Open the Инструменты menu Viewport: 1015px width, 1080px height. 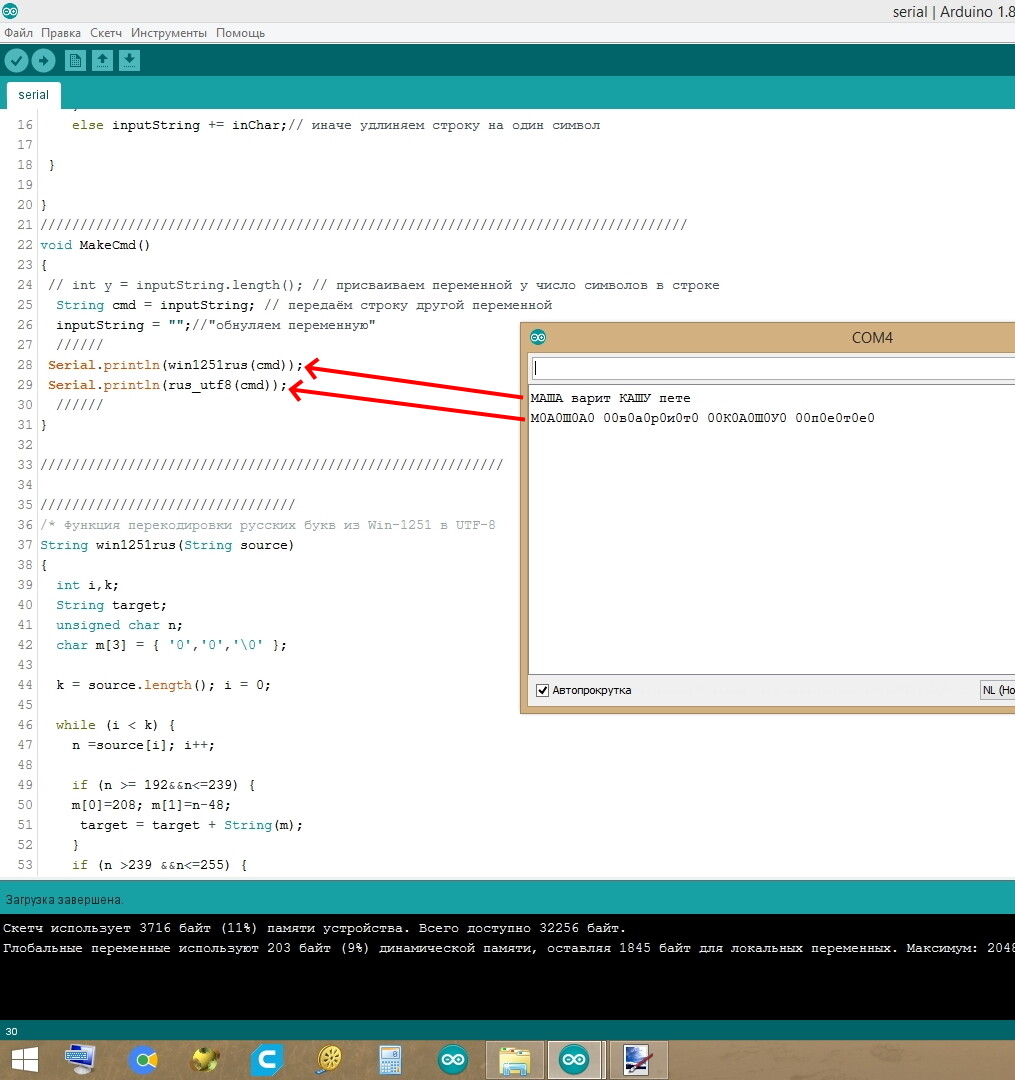(169, 33)
